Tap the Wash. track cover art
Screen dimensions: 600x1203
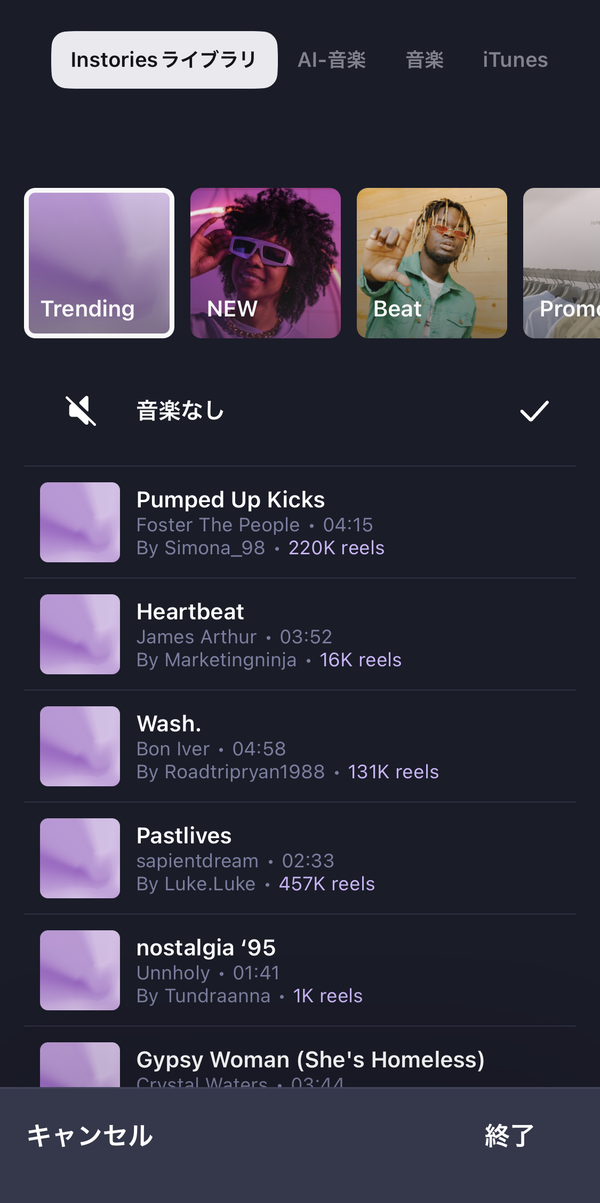coord(80,746)
